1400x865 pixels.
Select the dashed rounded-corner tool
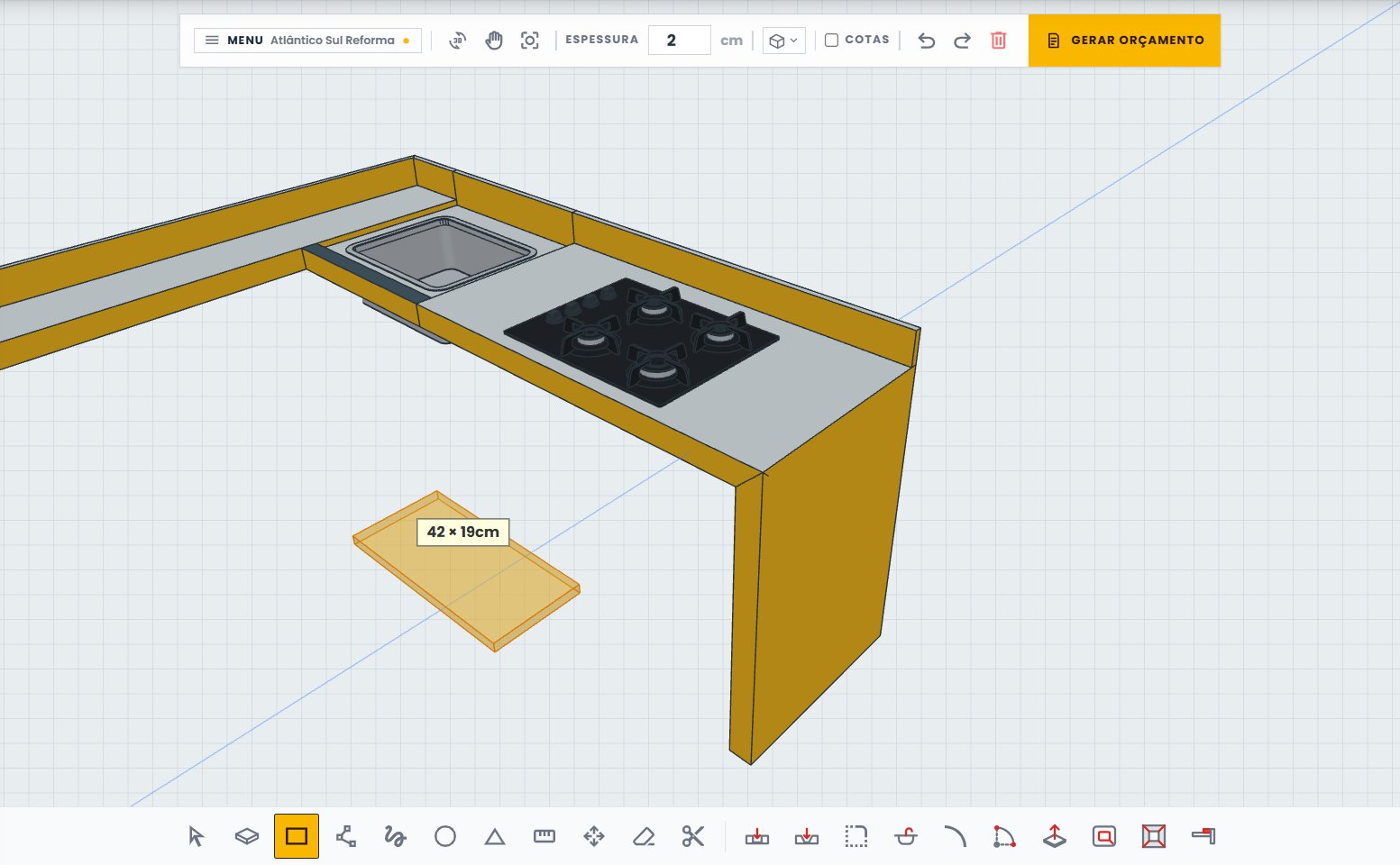click(x=856, y=836)
